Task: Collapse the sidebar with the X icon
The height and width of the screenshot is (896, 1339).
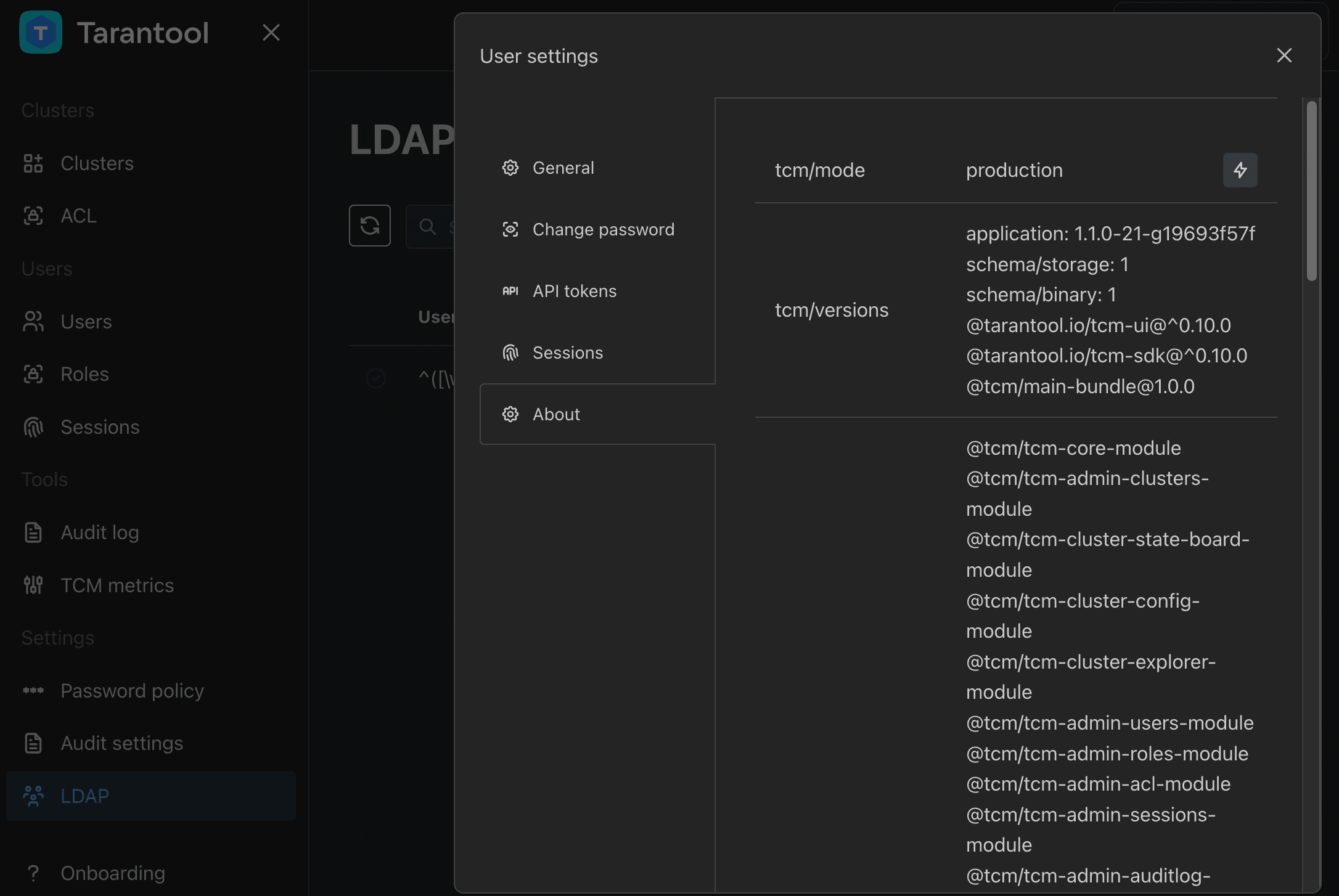Action: [x=271, y=32]
